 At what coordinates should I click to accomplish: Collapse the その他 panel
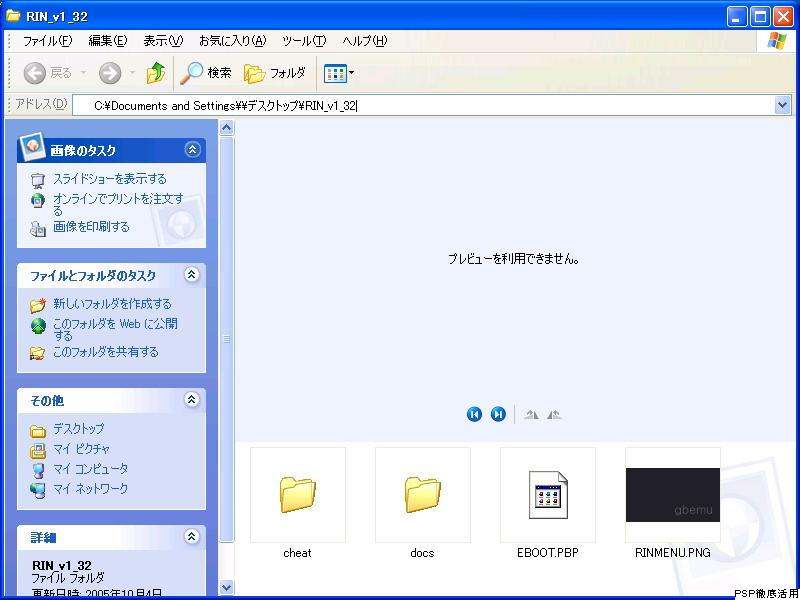[191, 399]
